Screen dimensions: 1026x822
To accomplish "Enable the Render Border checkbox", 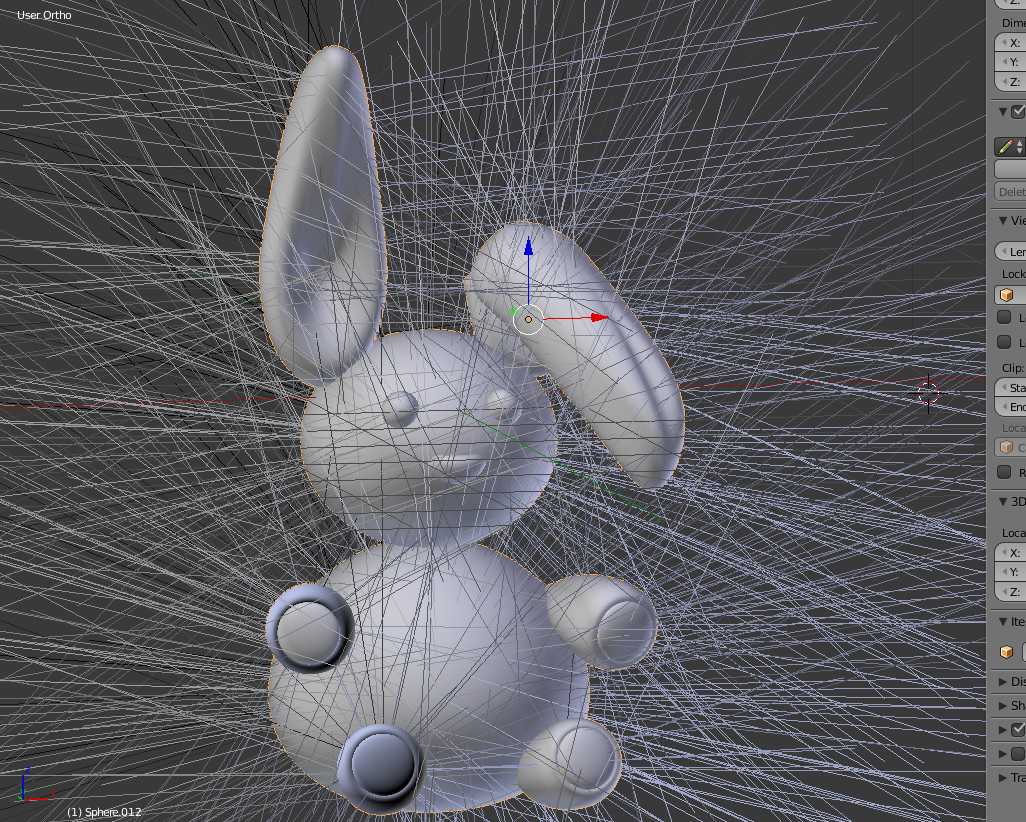I will (1004, 472).
